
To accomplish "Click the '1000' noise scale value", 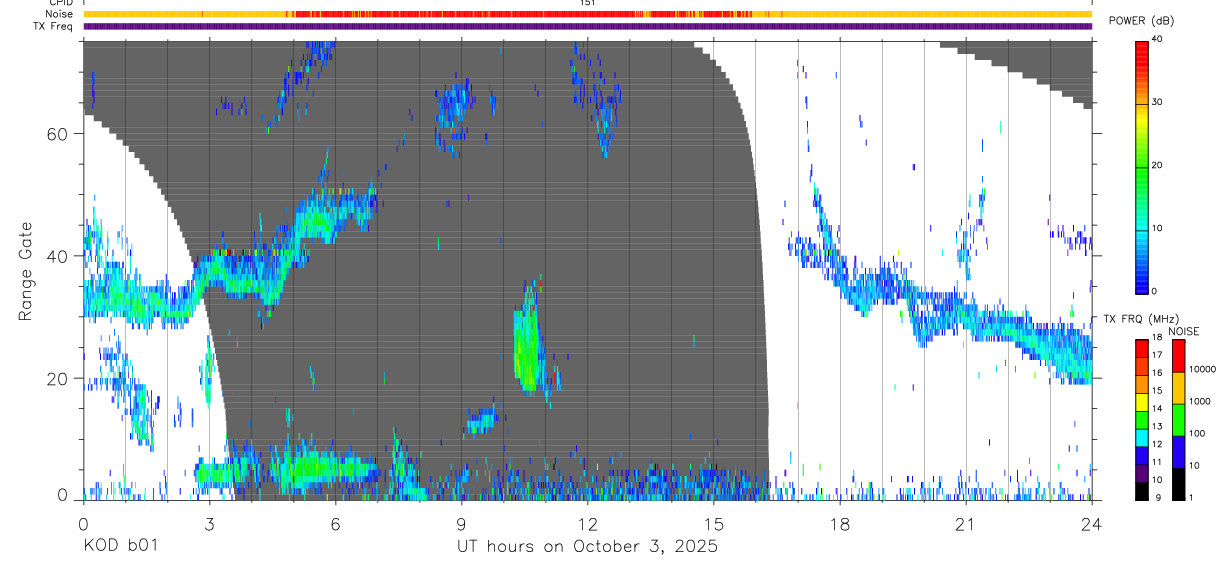I will point(1201,401).
